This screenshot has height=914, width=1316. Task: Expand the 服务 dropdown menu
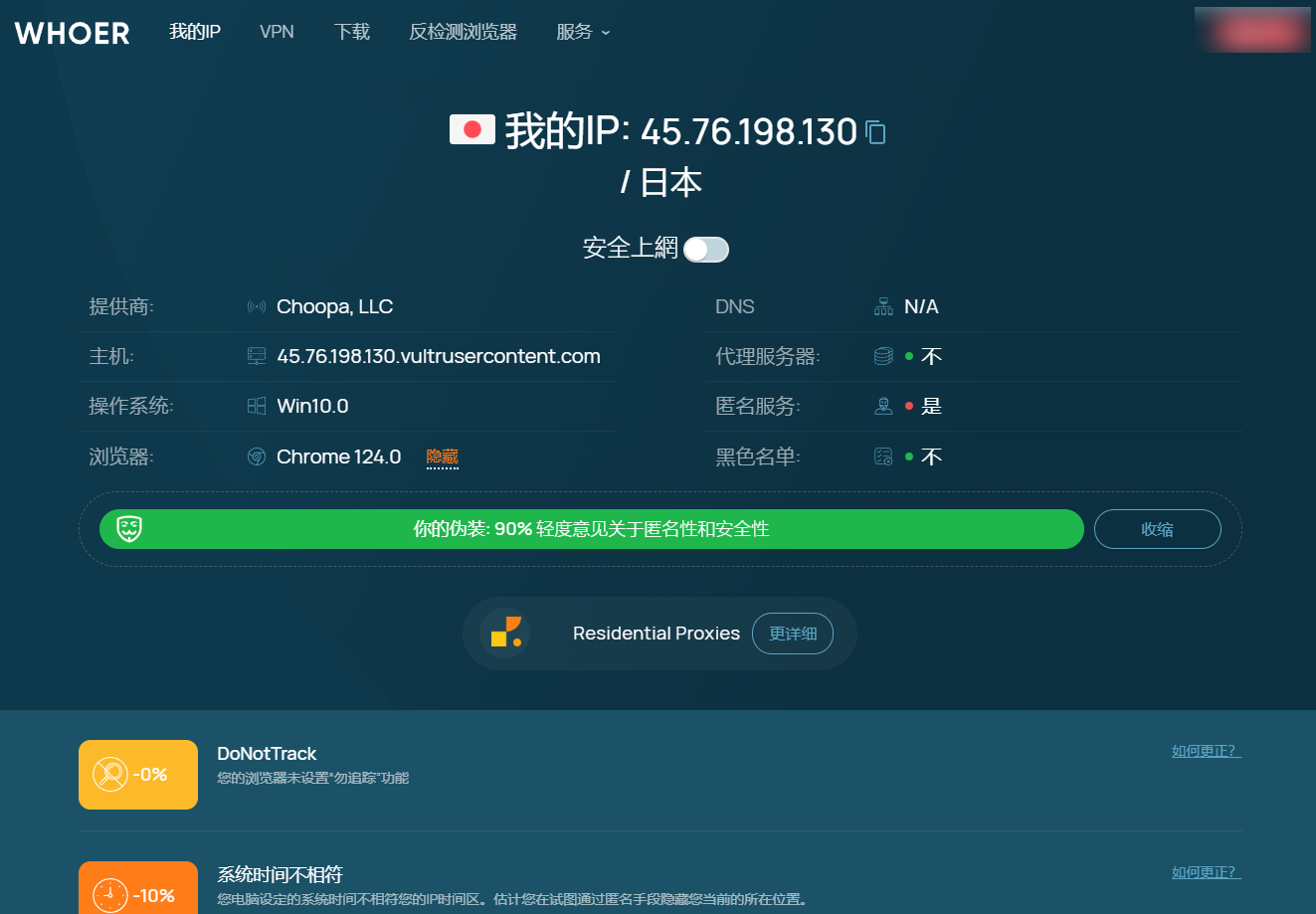pos(583,32)
